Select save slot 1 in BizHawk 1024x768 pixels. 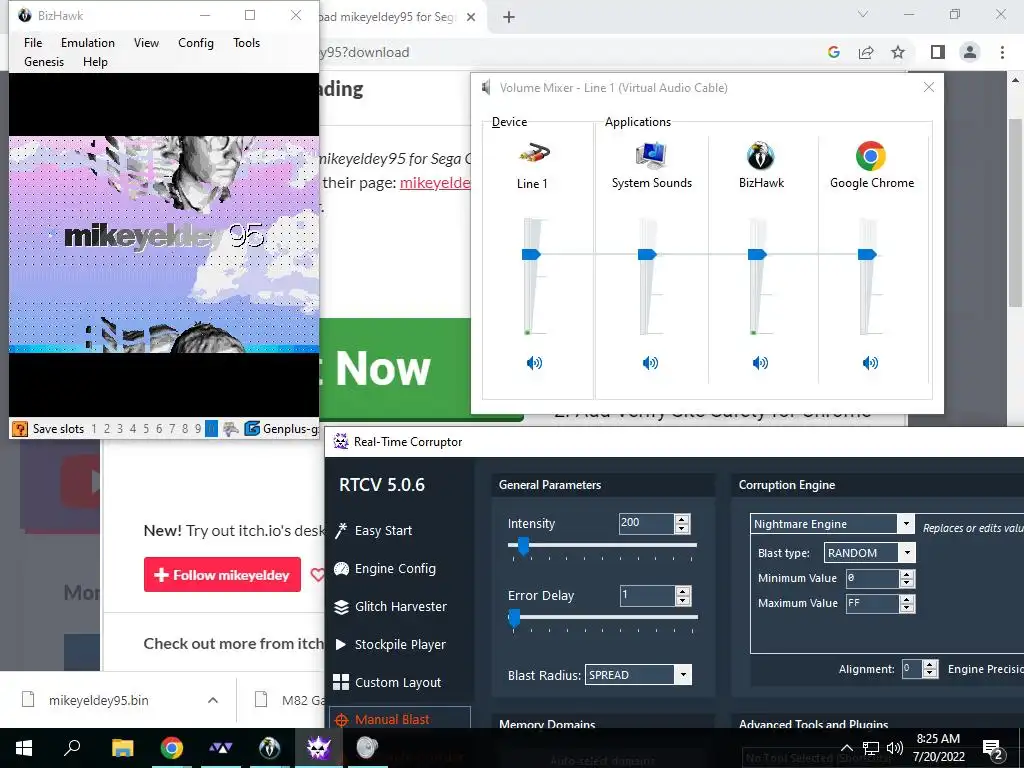click(94, 429)
